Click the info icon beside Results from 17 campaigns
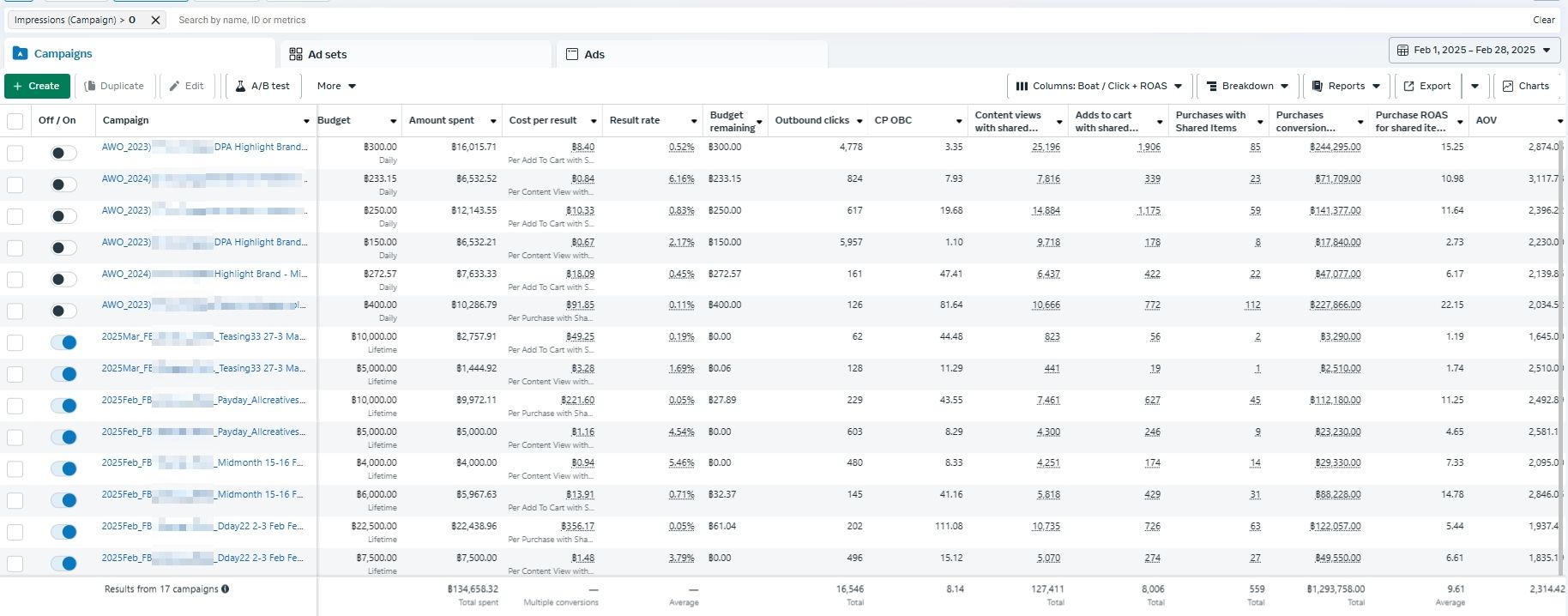The image size is (1568, 616). point(226,589)
